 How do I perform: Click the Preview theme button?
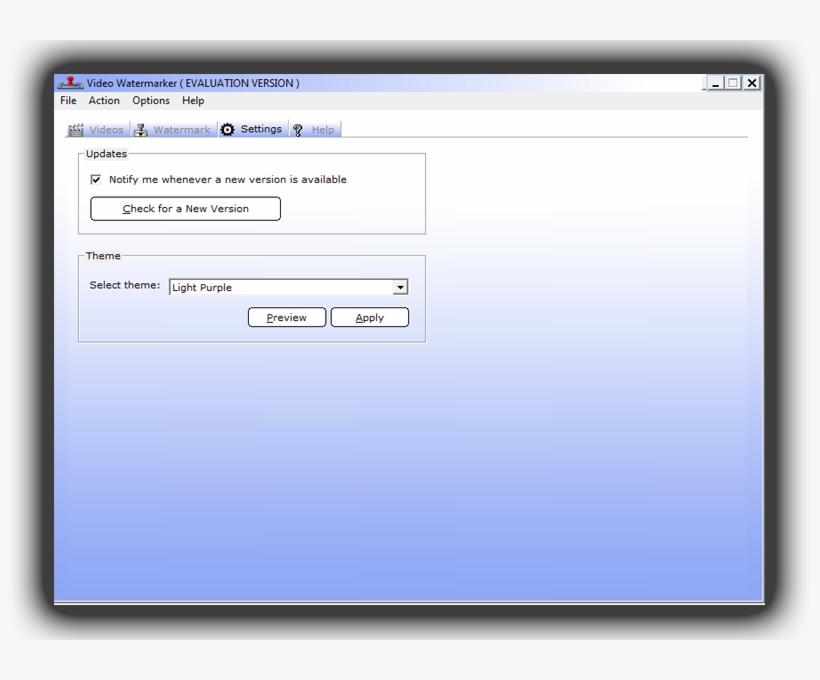[x=287, y=318]
